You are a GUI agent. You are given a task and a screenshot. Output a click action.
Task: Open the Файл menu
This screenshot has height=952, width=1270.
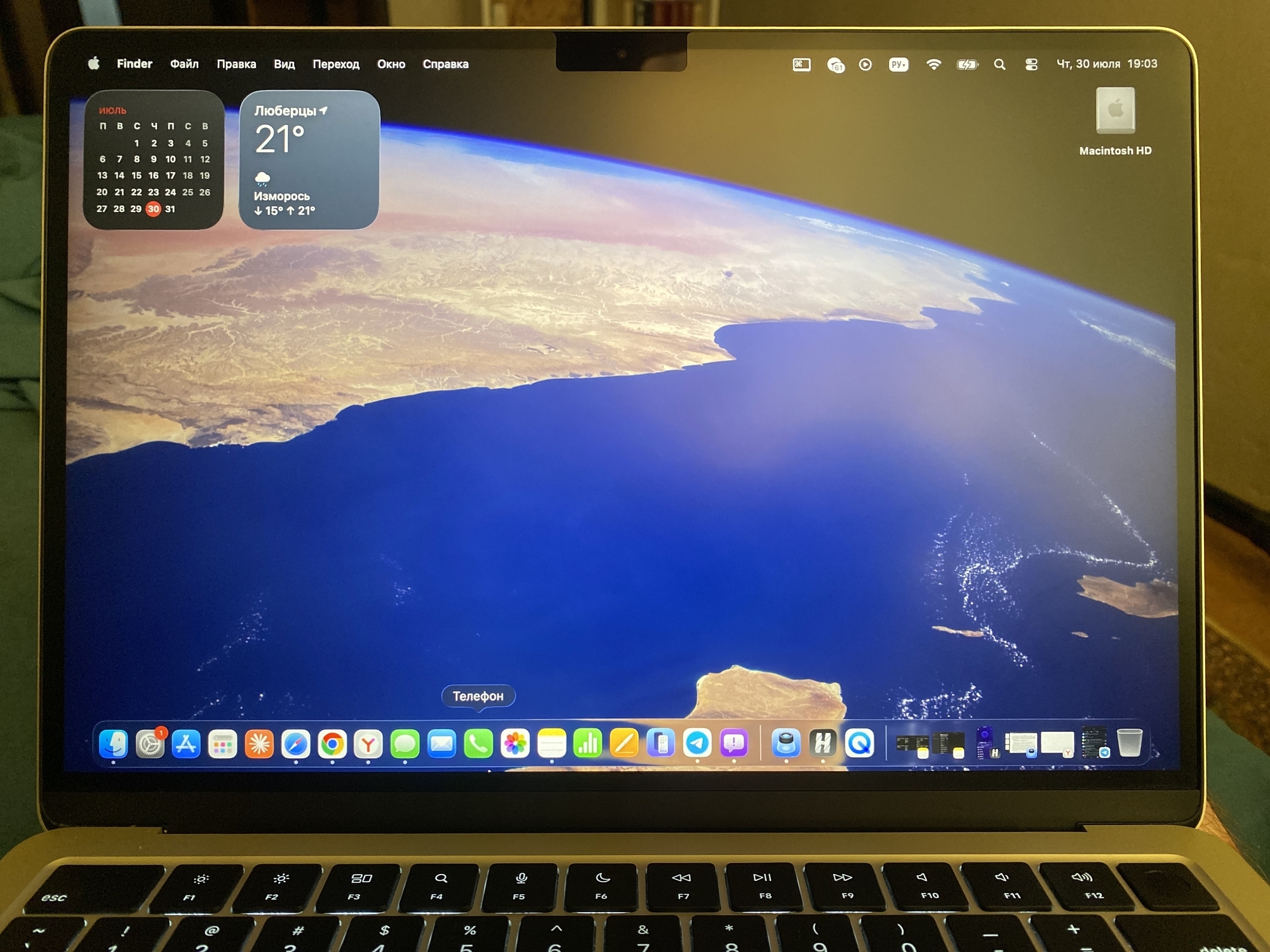click(x=184, y=64)
